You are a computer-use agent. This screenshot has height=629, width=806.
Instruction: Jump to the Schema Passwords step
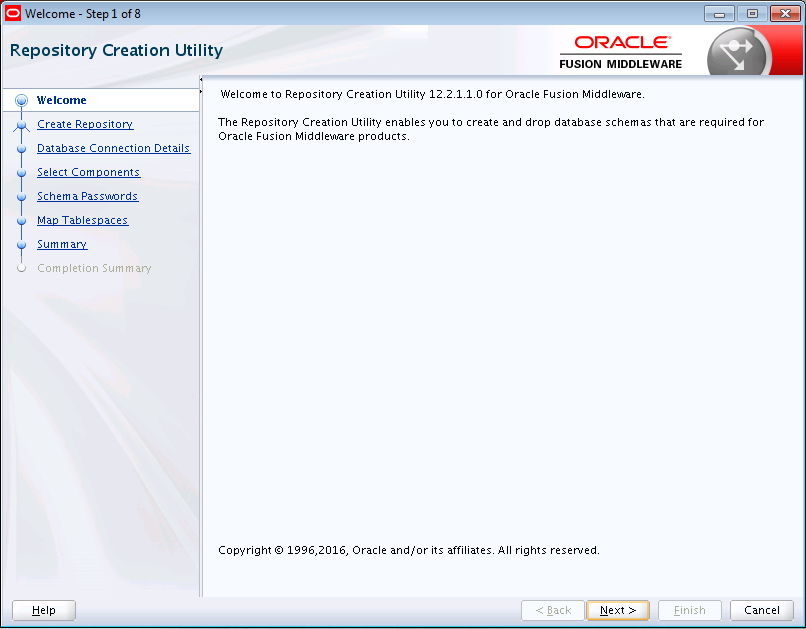click(87, 196)
